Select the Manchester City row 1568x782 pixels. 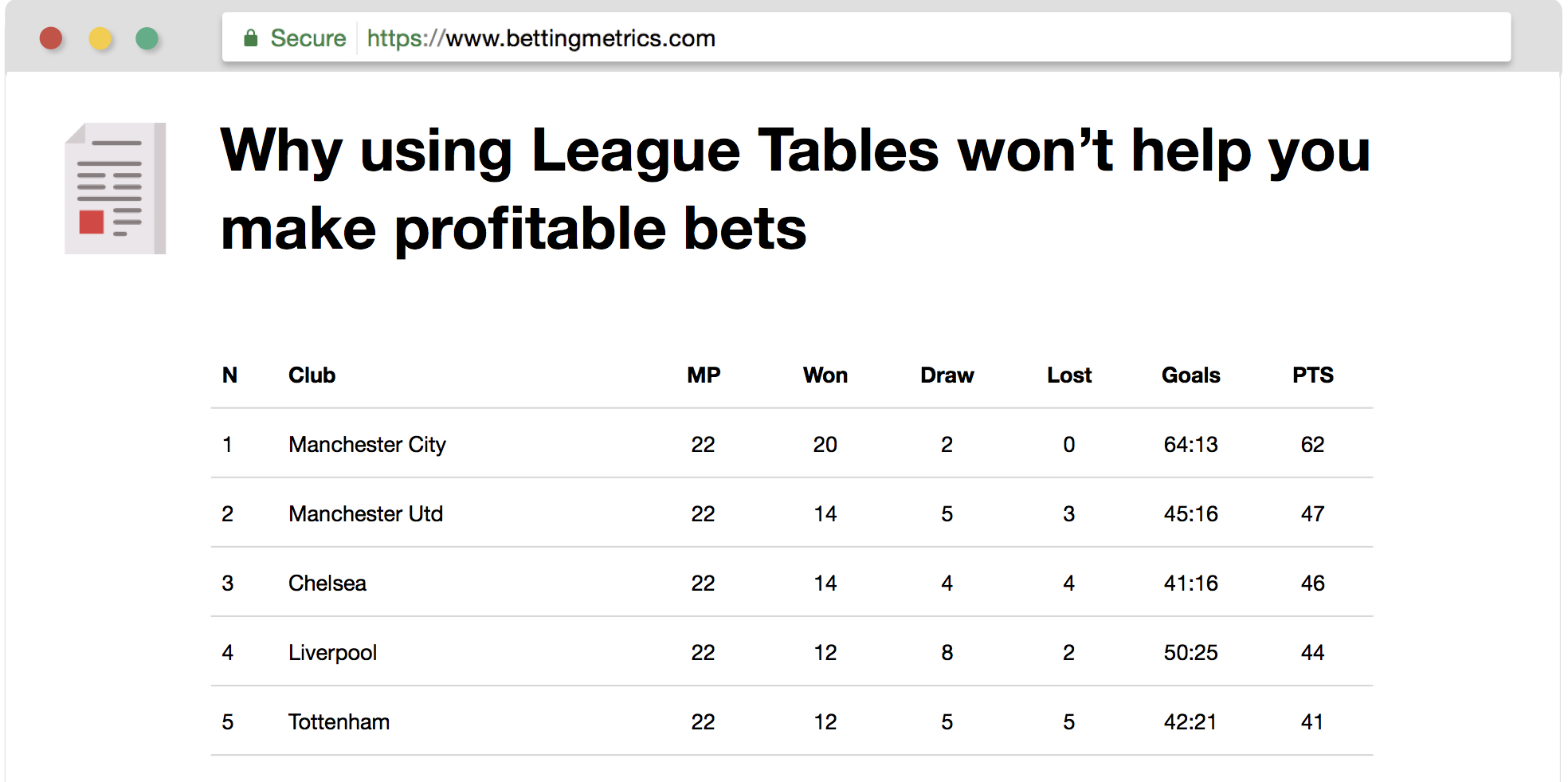(792, 444)
